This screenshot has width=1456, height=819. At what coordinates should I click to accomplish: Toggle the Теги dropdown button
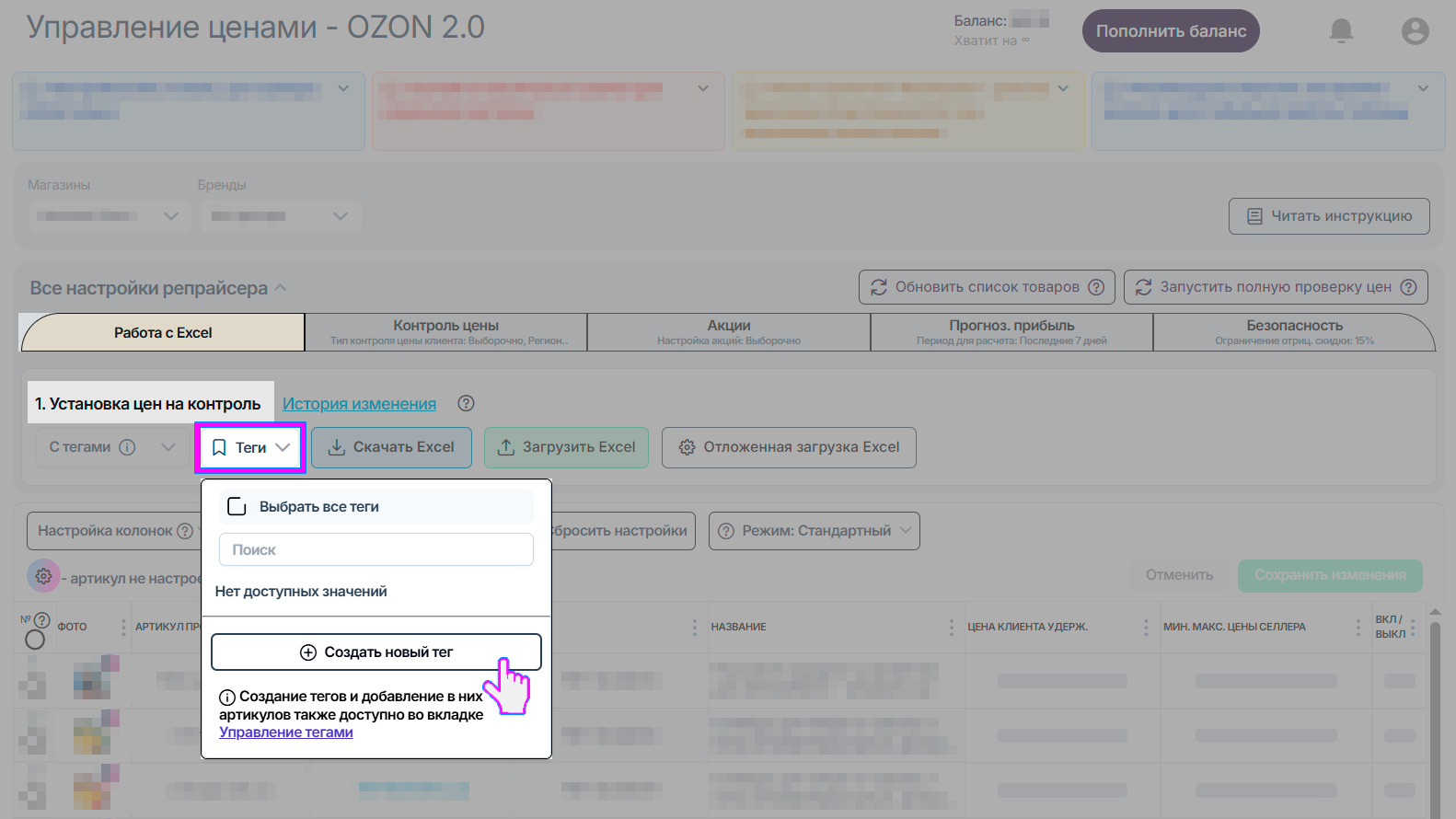coord(250,447)
